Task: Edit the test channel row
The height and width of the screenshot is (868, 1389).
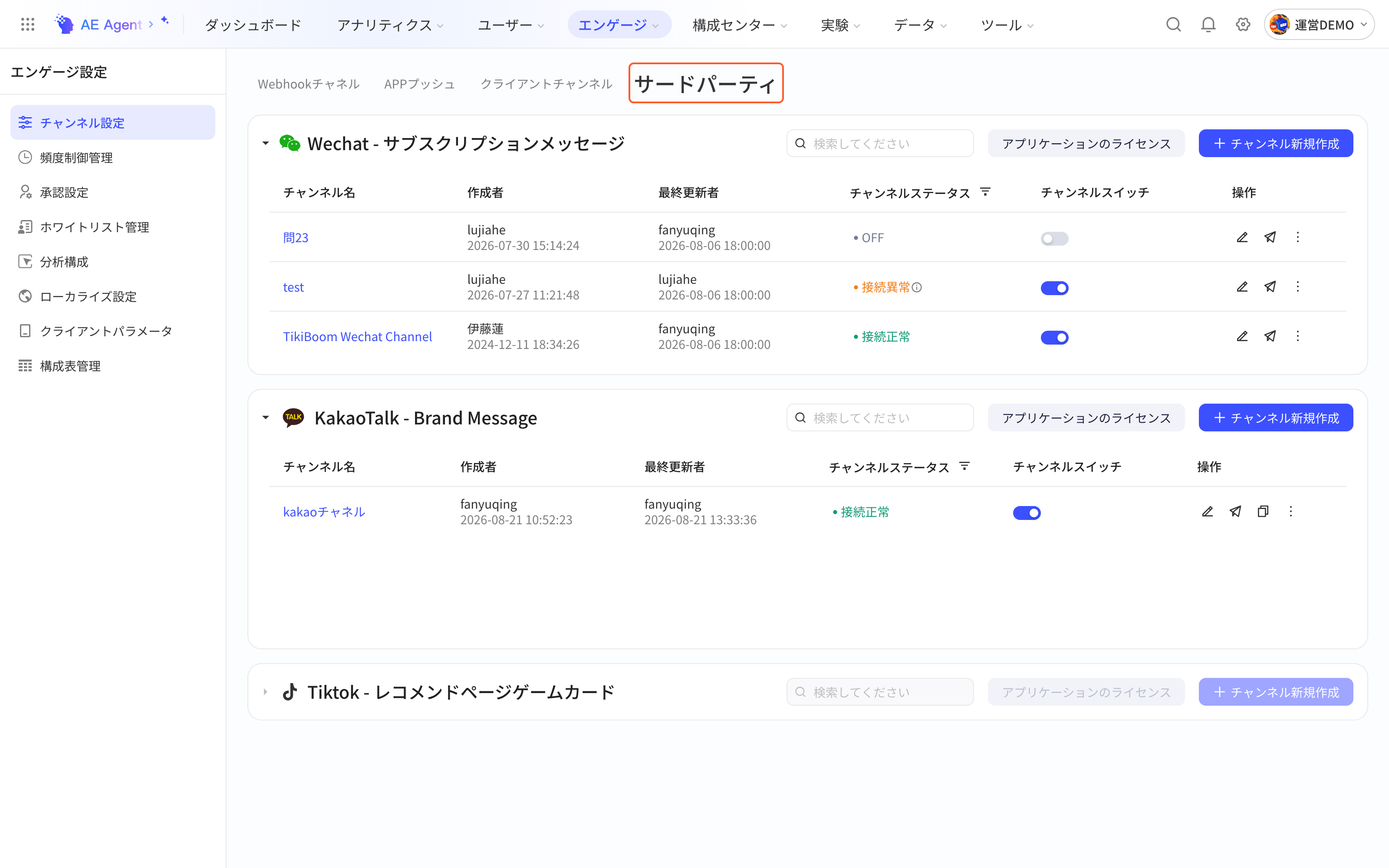Action: 1242,286
